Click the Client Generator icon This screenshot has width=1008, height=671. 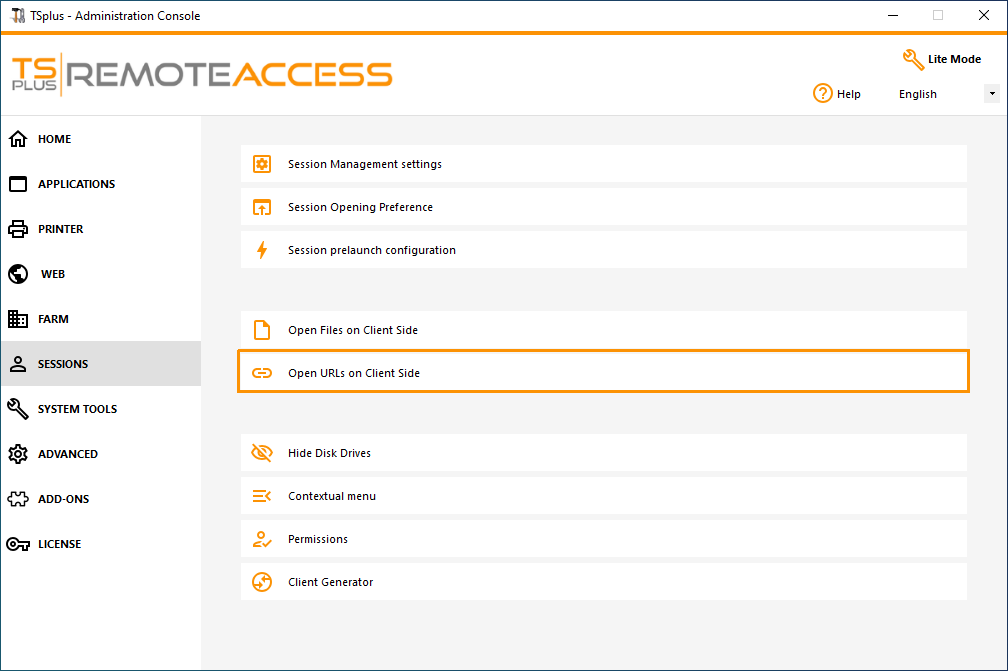261,581
